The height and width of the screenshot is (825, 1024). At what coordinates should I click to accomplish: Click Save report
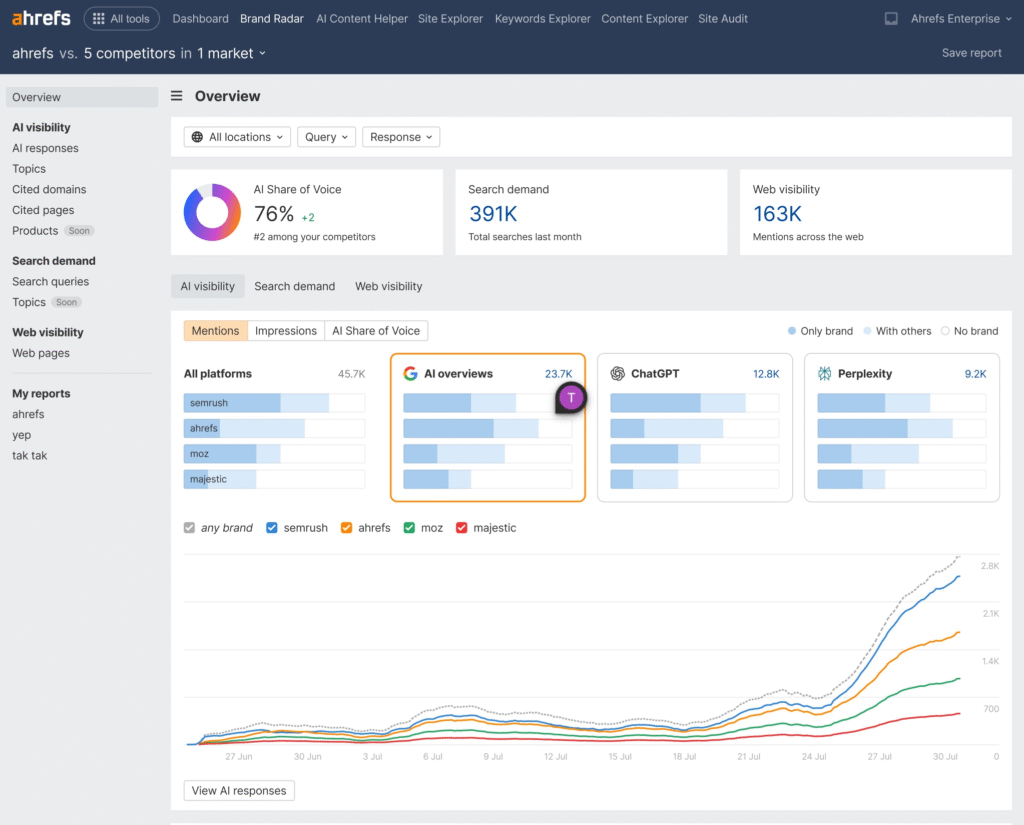click(972, 53)
